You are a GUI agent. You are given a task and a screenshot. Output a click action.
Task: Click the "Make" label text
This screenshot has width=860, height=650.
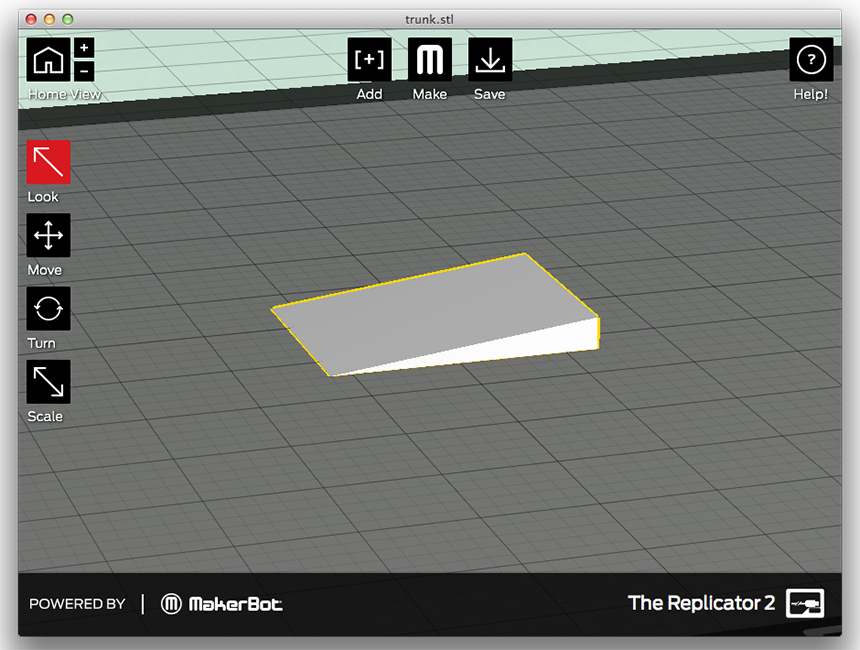point(429,94)
